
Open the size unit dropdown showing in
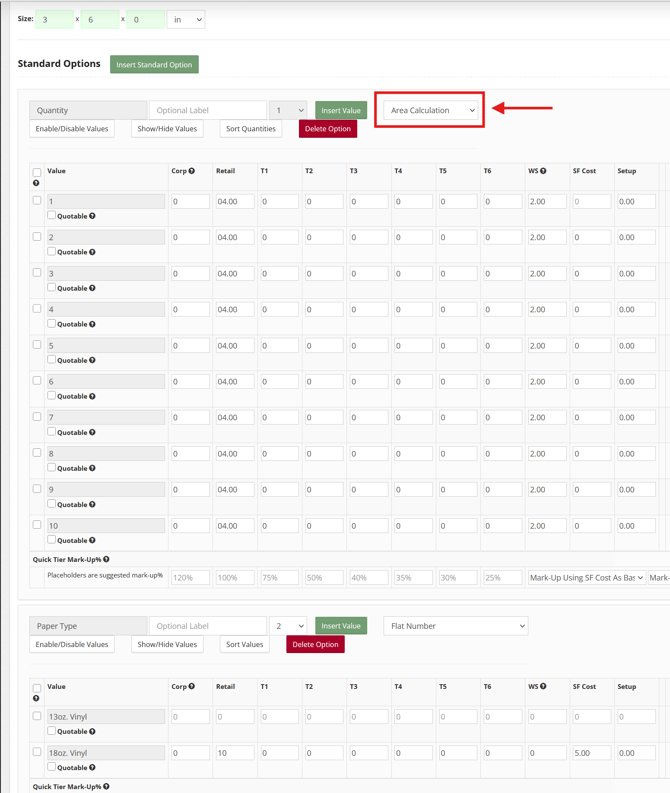click(186, 19)
